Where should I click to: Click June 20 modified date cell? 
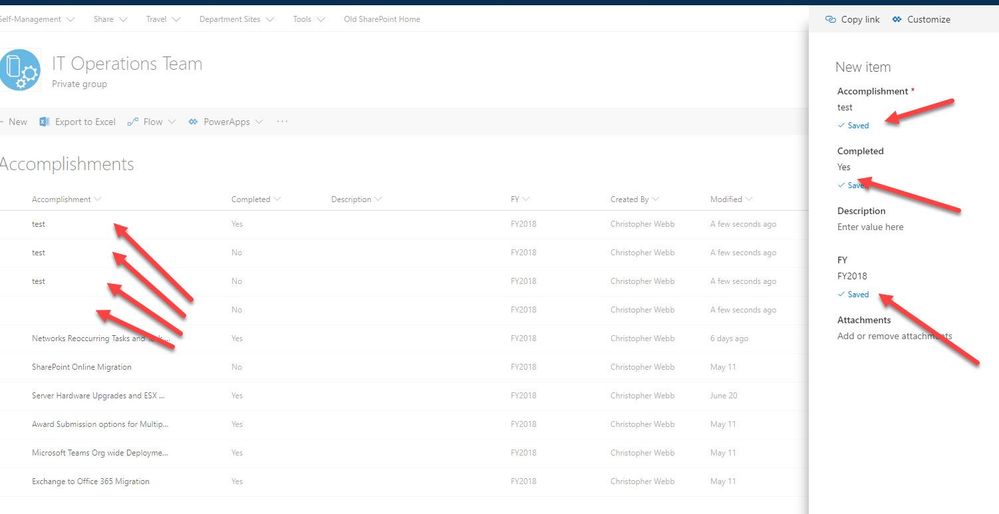pyautogui.click(x=724, y=396)
